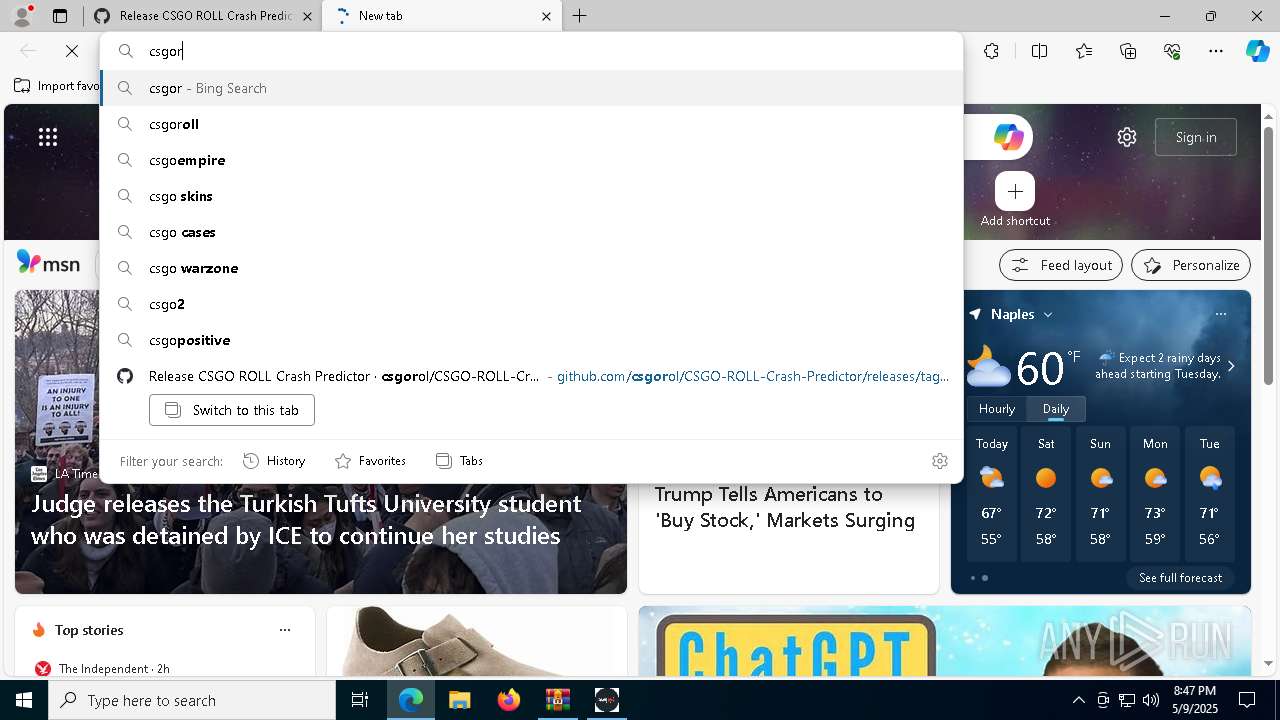Select the csgo2 suggestion

coord(532,304)
